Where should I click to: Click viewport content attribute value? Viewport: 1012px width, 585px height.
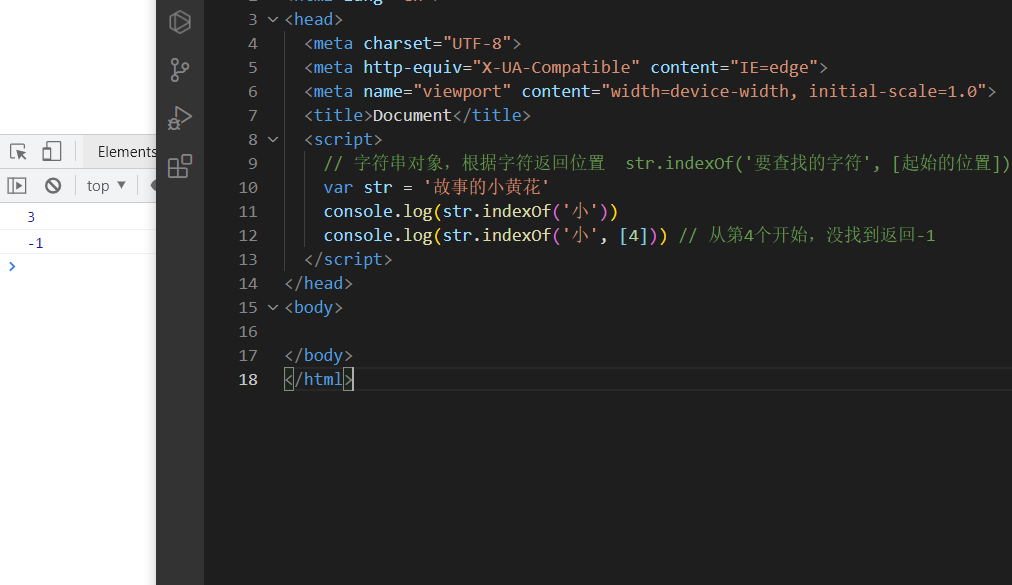coord(794,92)
